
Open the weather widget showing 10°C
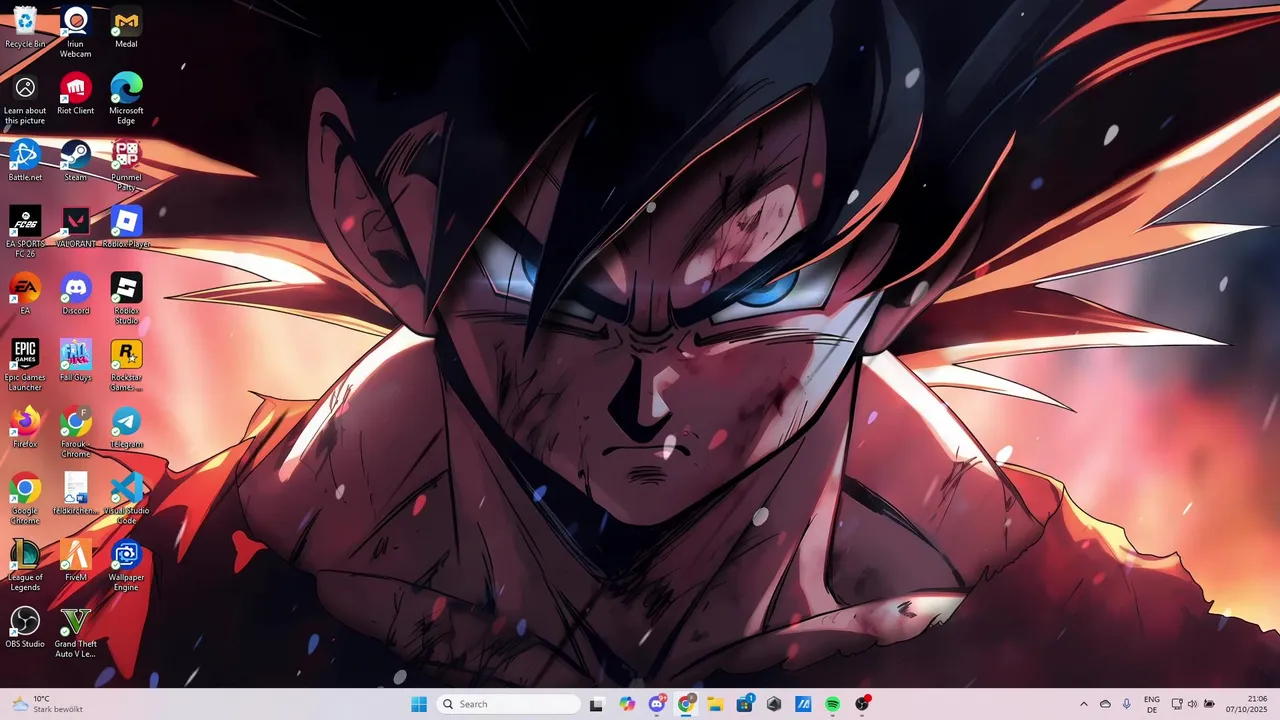pos(47,704)
